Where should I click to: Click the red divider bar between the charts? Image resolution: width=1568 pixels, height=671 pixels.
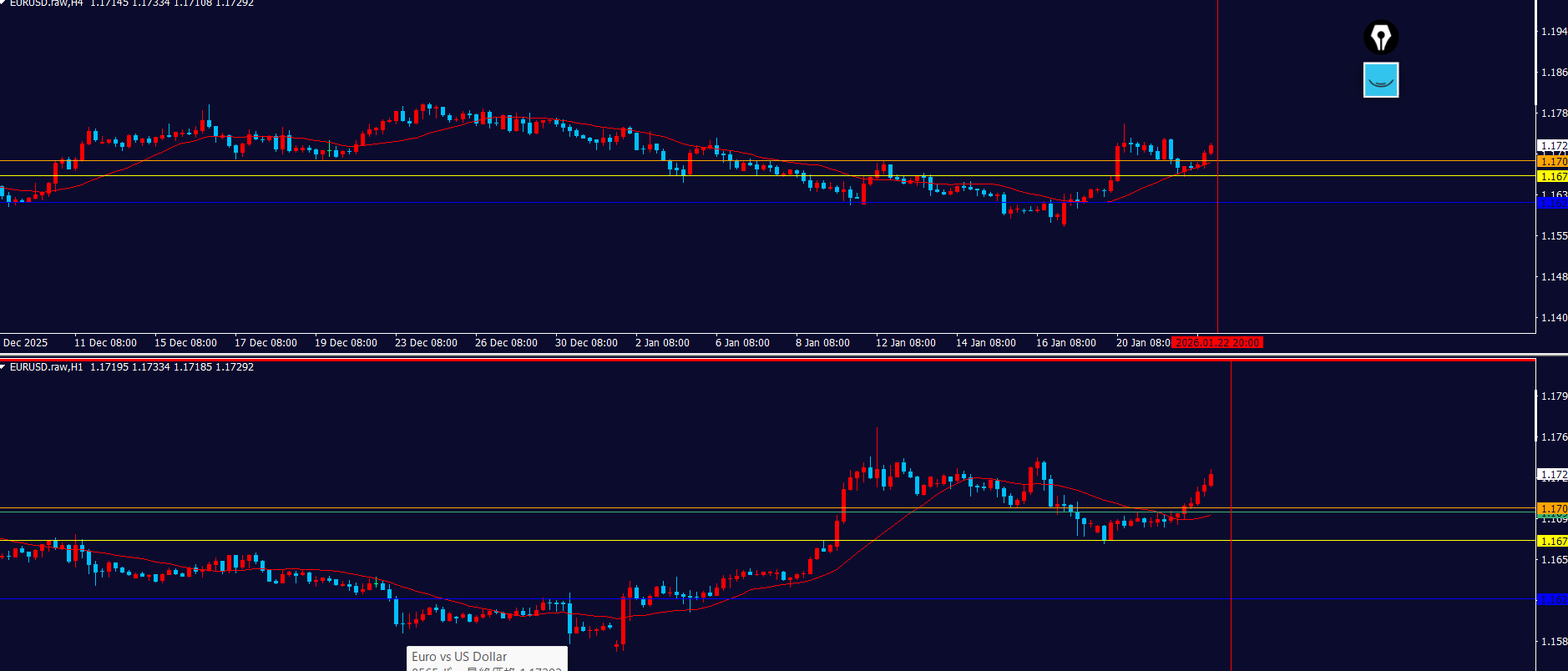point(751,360)
